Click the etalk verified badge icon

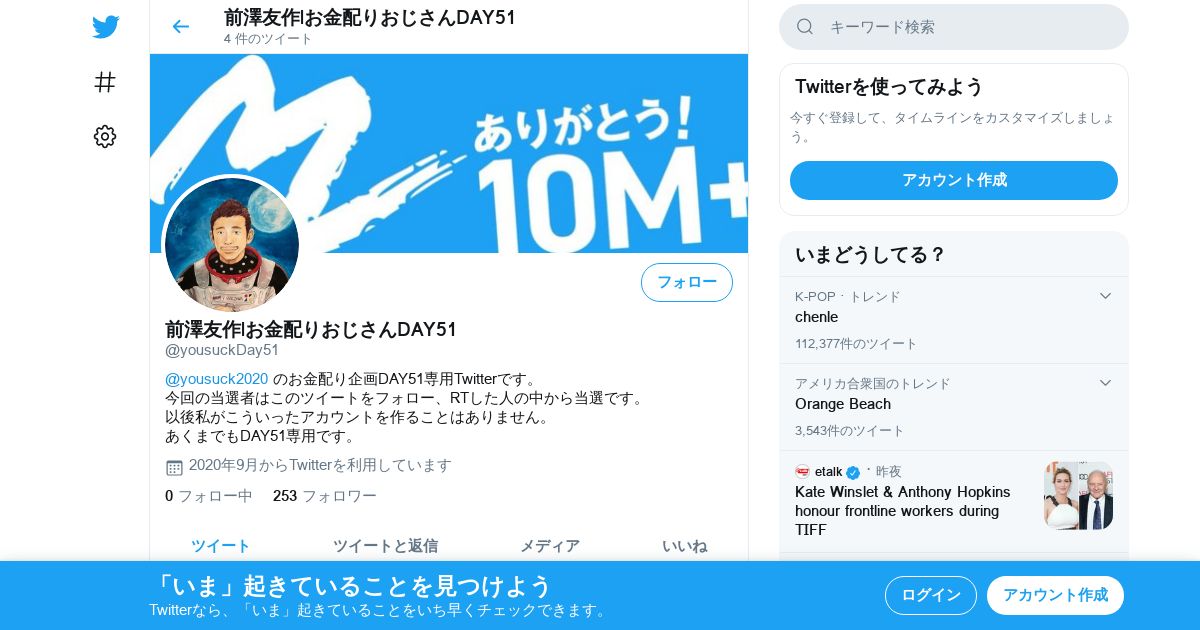coord(853,472)
